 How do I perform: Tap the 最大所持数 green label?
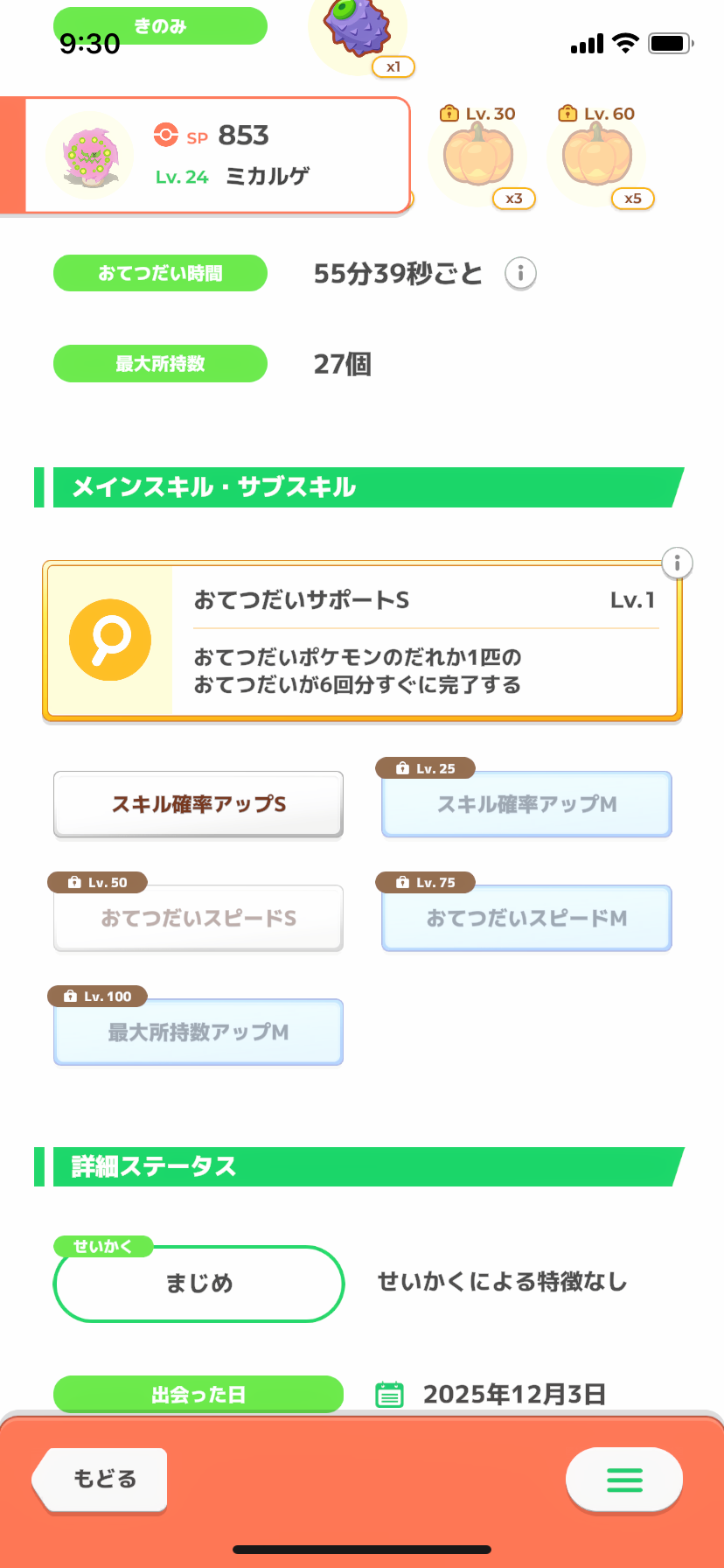(x=160, y=363)
